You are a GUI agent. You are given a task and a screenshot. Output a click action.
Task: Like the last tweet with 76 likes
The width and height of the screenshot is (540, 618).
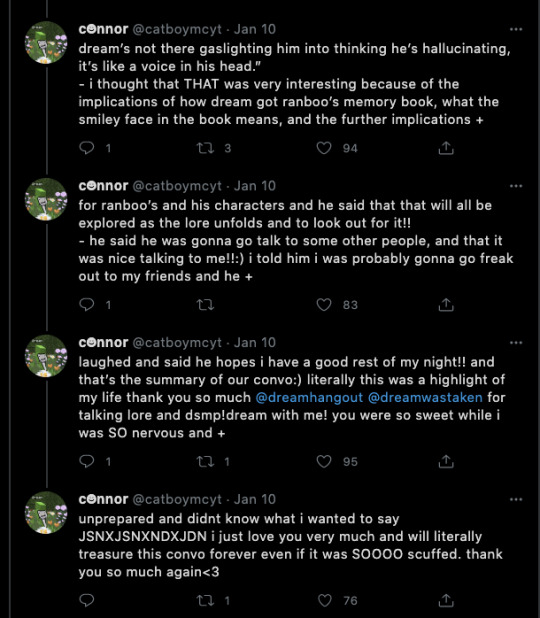click(324, 601)
